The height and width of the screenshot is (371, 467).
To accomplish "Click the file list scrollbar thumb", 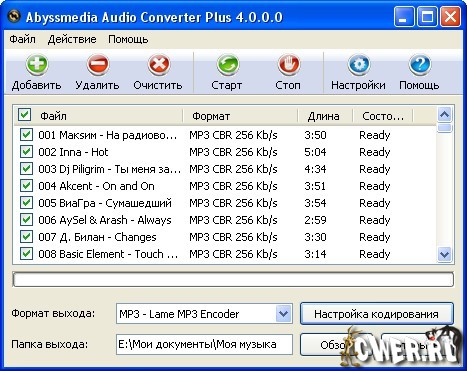I will (x=445, y=128).
